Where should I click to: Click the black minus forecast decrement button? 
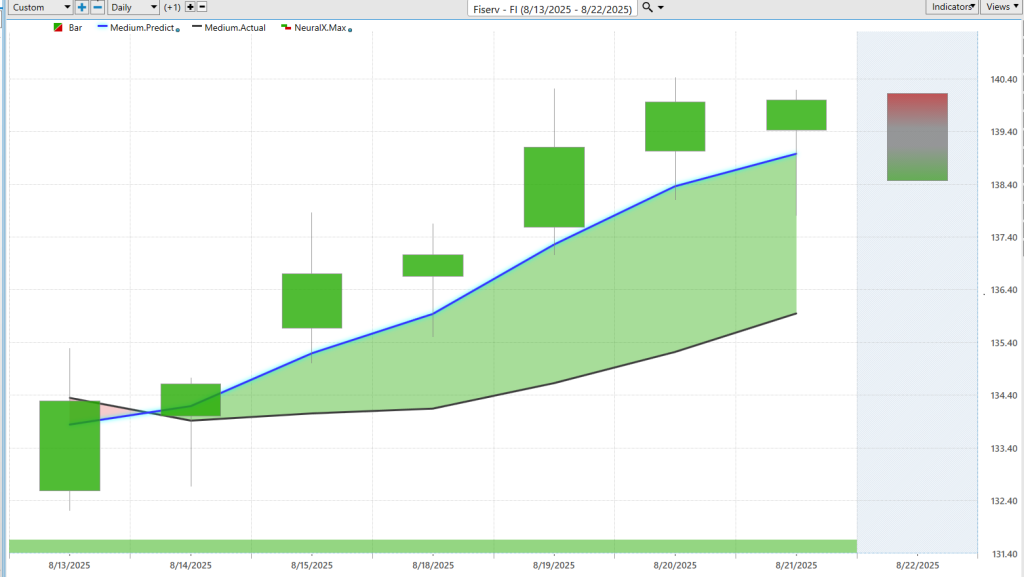click(x=202, y=7)
